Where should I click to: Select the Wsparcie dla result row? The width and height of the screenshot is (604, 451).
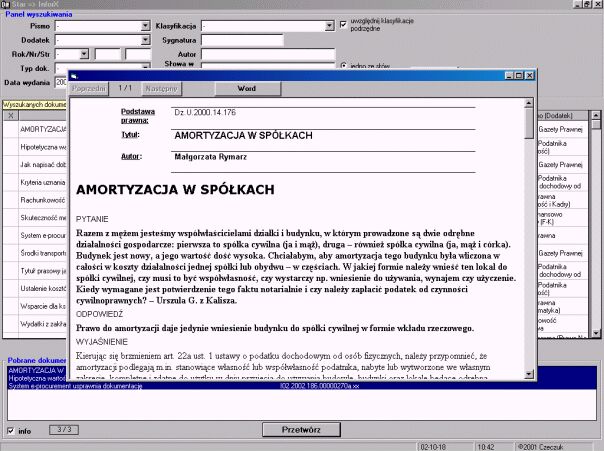[35, 306]
